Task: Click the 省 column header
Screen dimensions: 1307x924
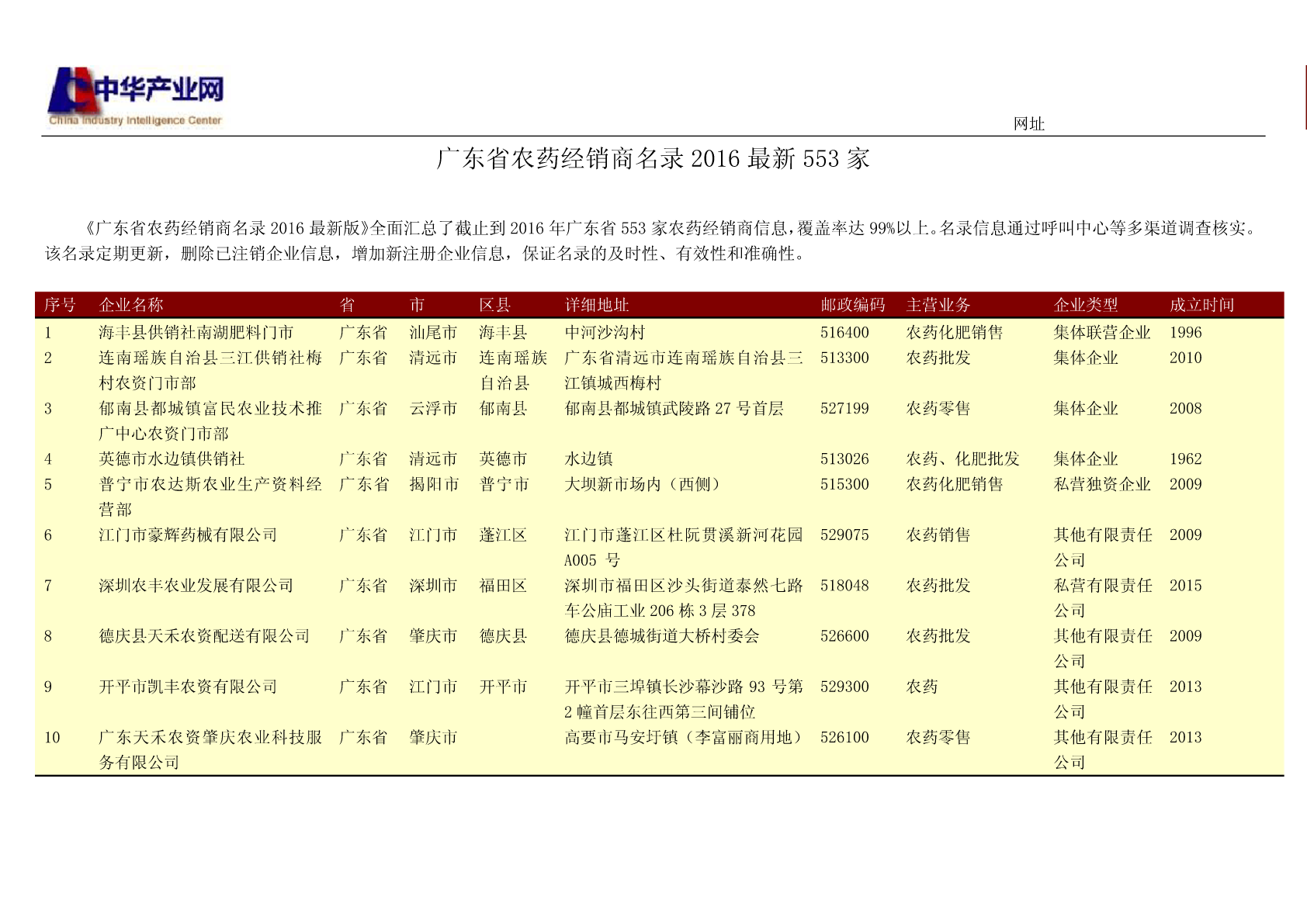Action: 347,305
